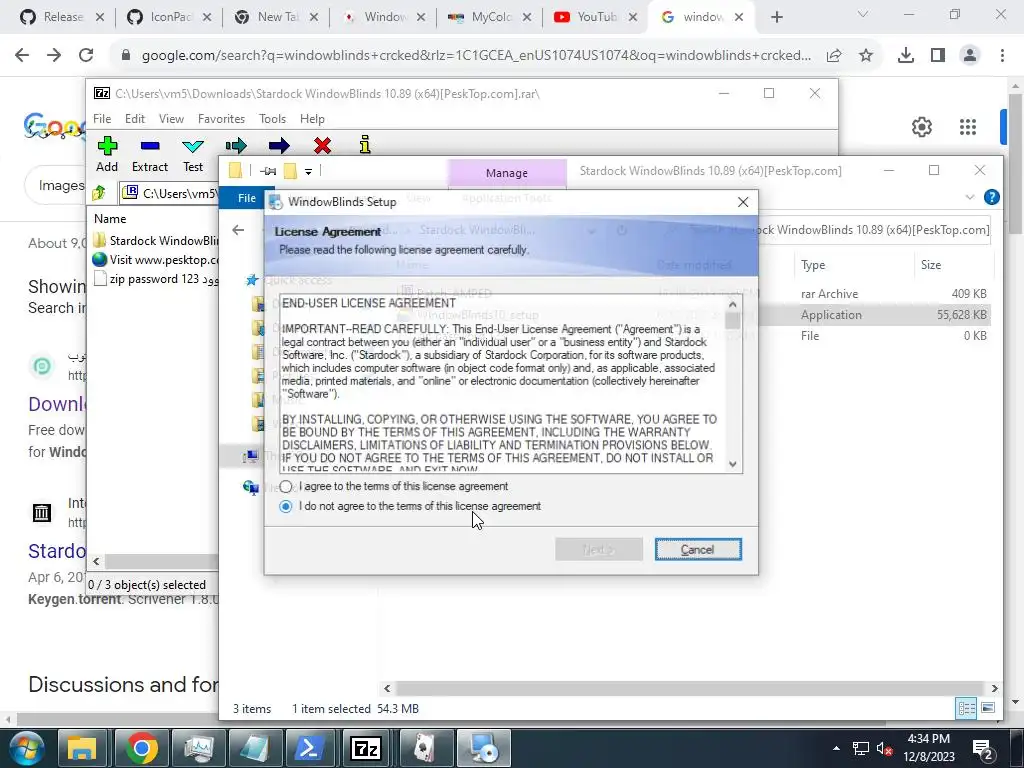Switch Explorer to details view icon
The width and height of the screenshot is (1024, 768).
(x=967, y=708)
